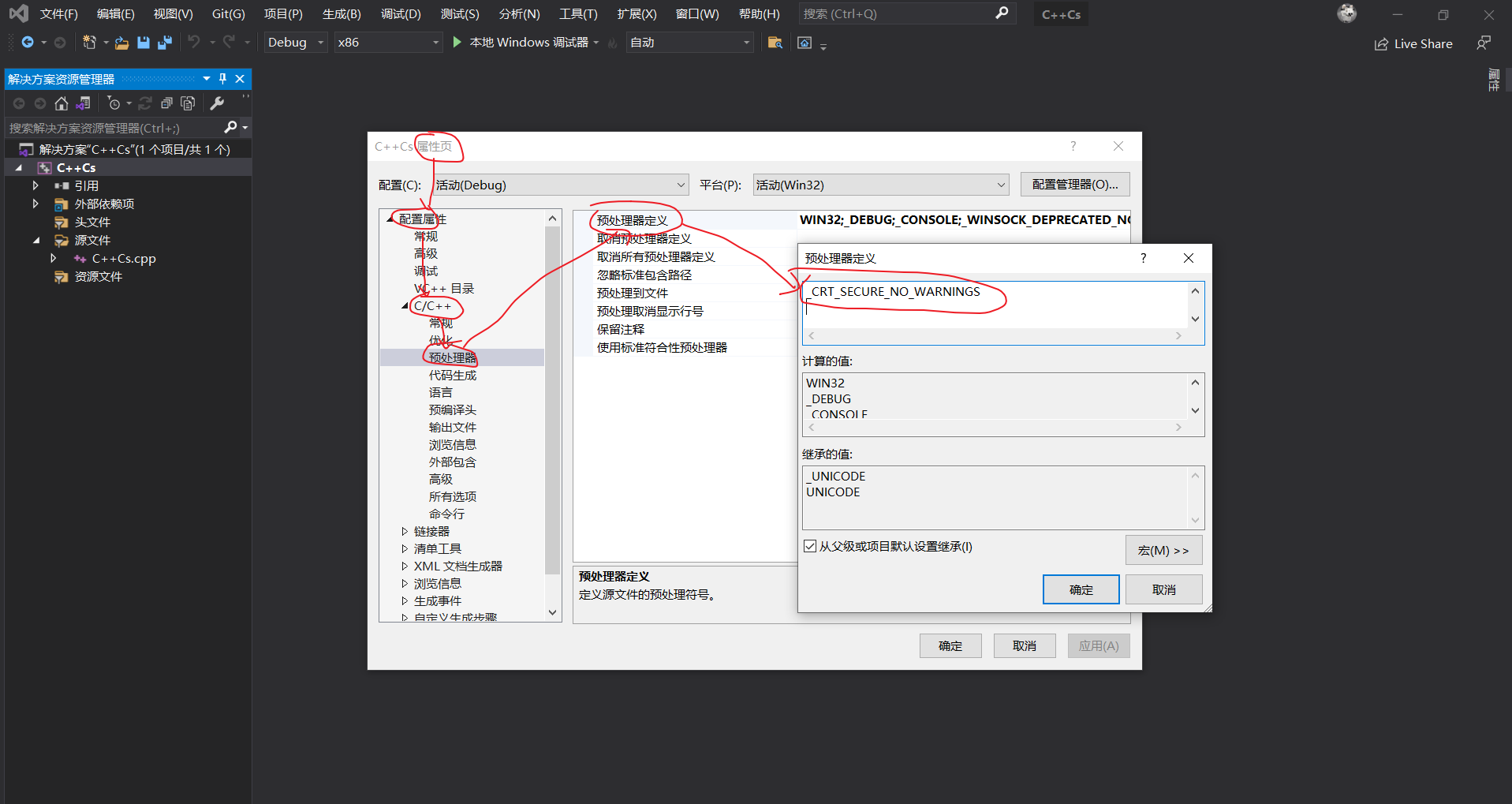Open the Debug configuration dropdown in toolbar
Image resolution: width=1512 pixels, height=804 pixels.
coord(295,43)
